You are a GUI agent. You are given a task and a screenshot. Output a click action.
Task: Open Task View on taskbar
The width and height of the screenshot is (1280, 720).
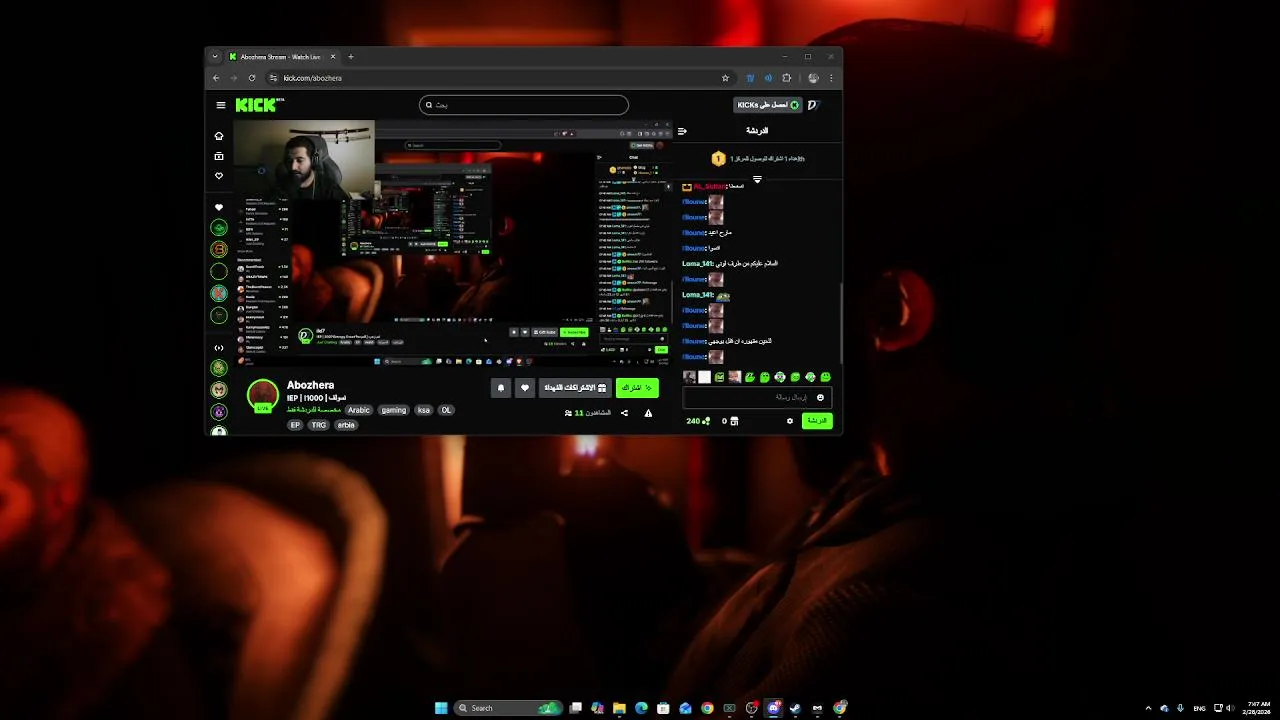point(575,708)
